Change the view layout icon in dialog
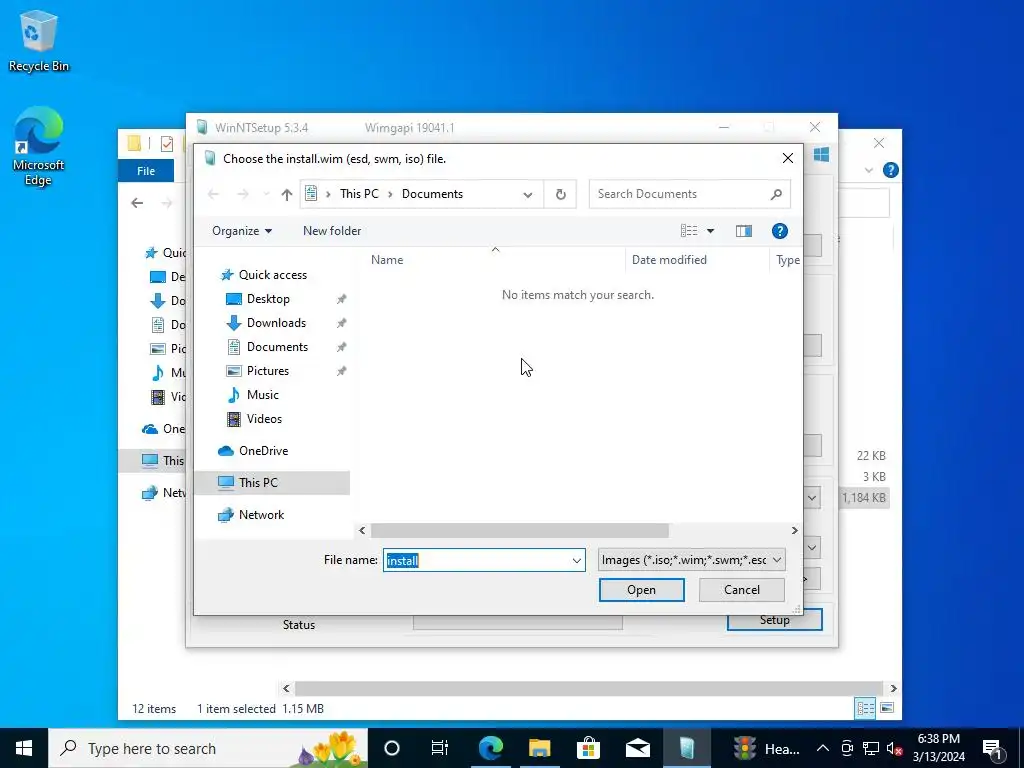The image size is (1024, 768). point(689,231)
